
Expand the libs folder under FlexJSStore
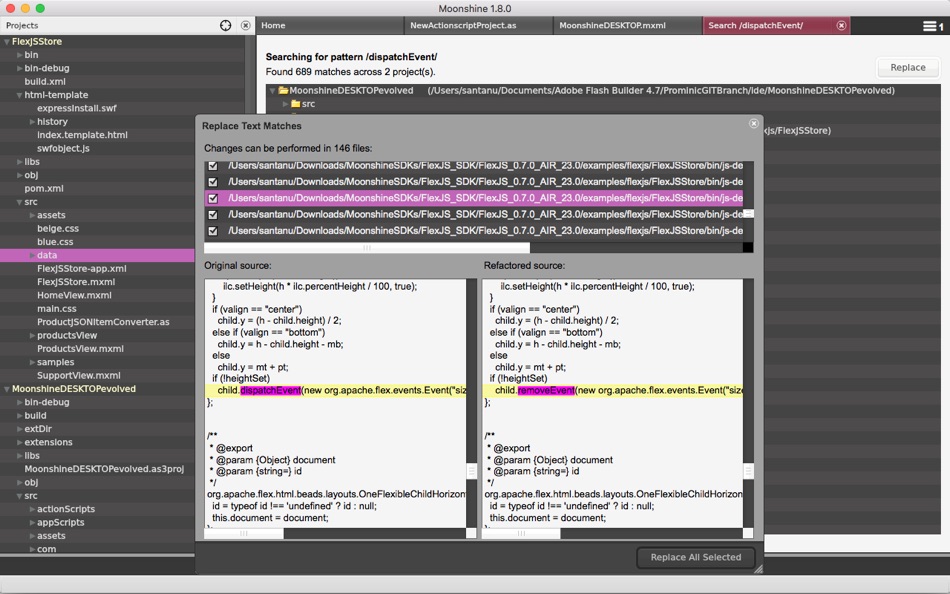tap(19, 162)
